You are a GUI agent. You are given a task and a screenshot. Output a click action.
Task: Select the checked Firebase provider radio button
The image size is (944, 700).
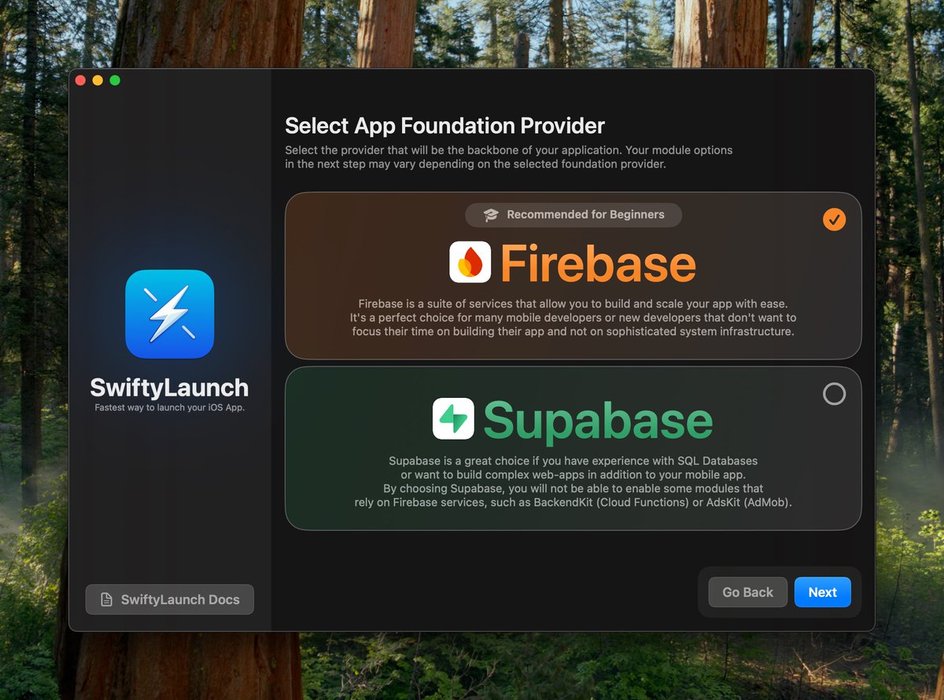tap(834, 220)
